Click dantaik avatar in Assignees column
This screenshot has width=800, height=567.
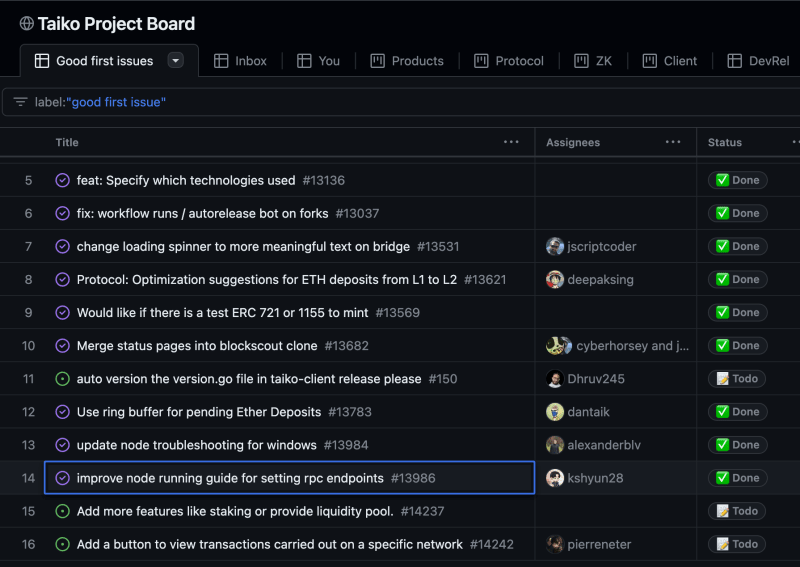(555, 412)
